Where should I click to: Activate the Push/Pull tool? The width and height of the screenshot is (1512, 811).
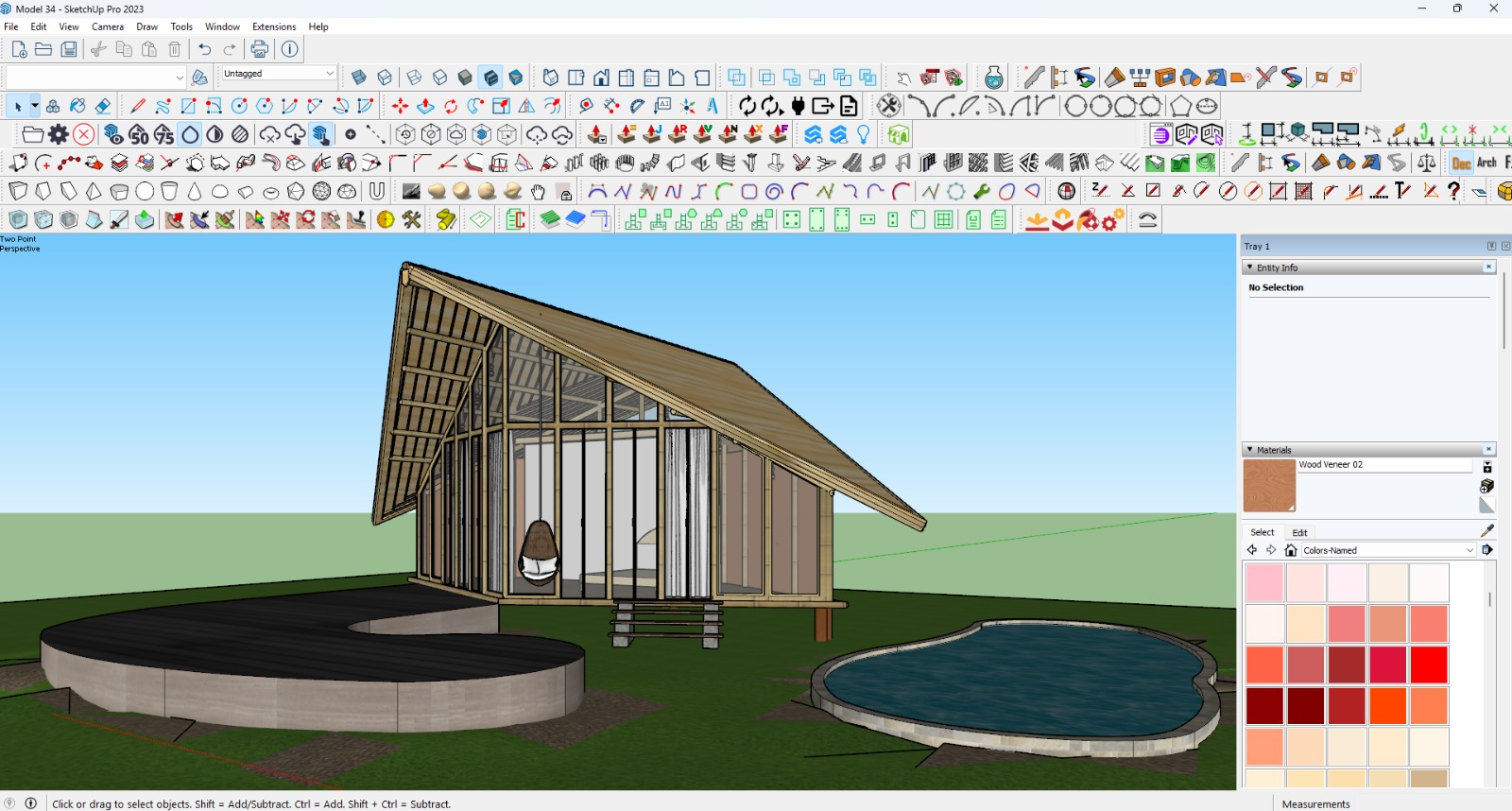point(425,106)
